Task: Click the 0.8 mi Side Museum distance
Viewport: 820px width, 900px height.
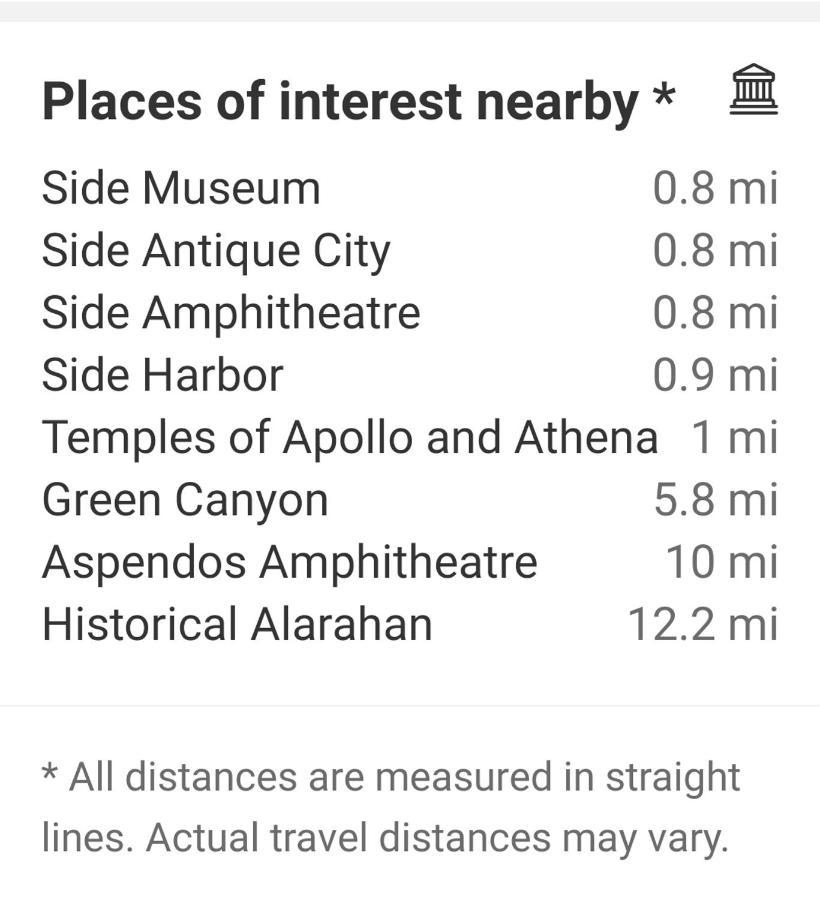Action: point(716,188)
